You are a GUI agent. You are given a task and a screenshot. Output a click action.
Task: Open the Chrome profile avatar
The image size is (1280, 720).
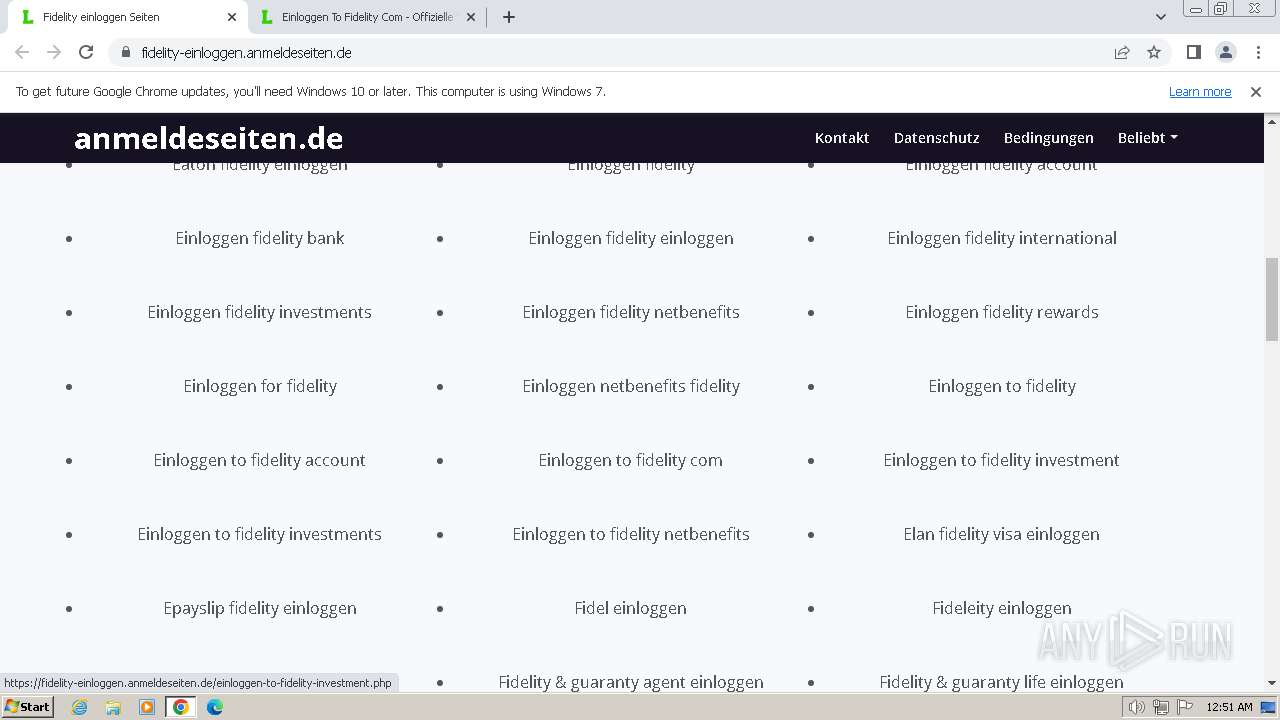tap(1225, 52)
